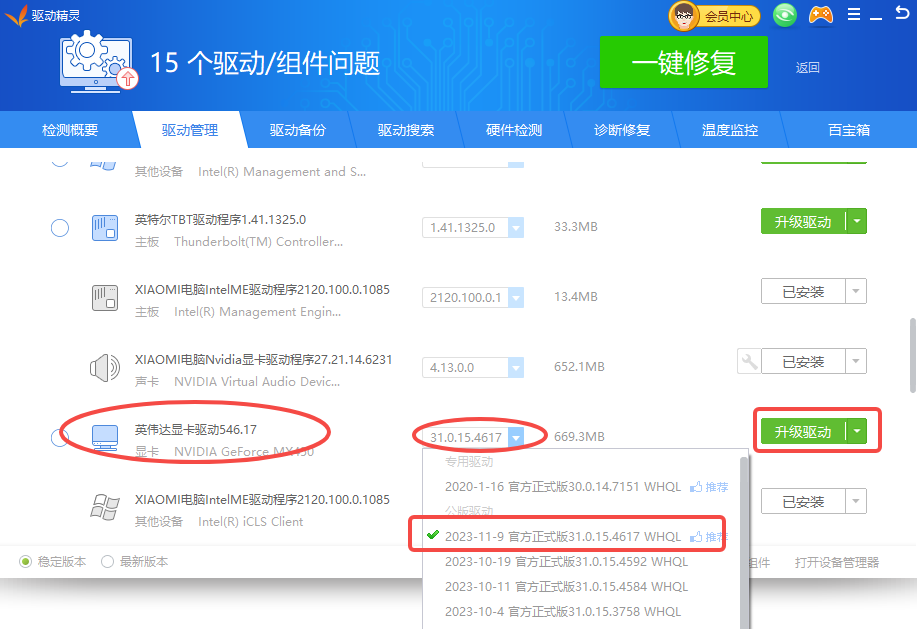Open the green eye icon in title bar
Image resolution: width=917 pixels, height=629 pixels.
tap(786, 15)
